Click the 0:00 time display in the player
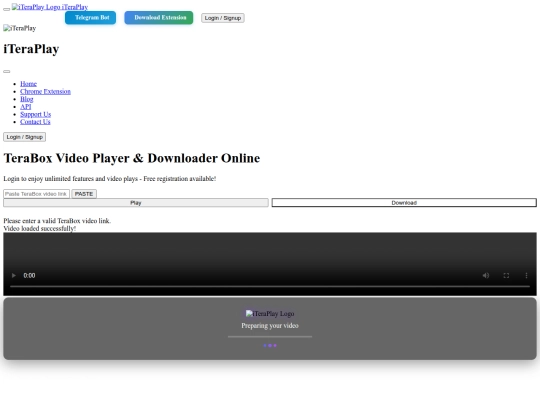The height and width of the screenshot is (405, 540). (29, 276)
